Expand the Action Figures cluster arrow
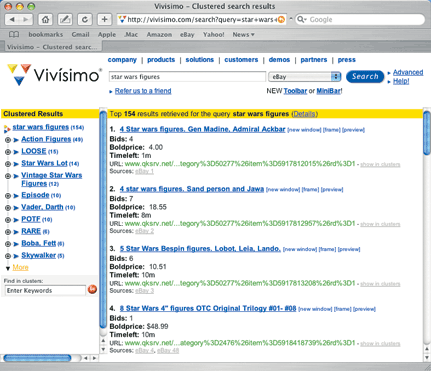The height and width of the screenshot is (371, 431). coord(16,140)
